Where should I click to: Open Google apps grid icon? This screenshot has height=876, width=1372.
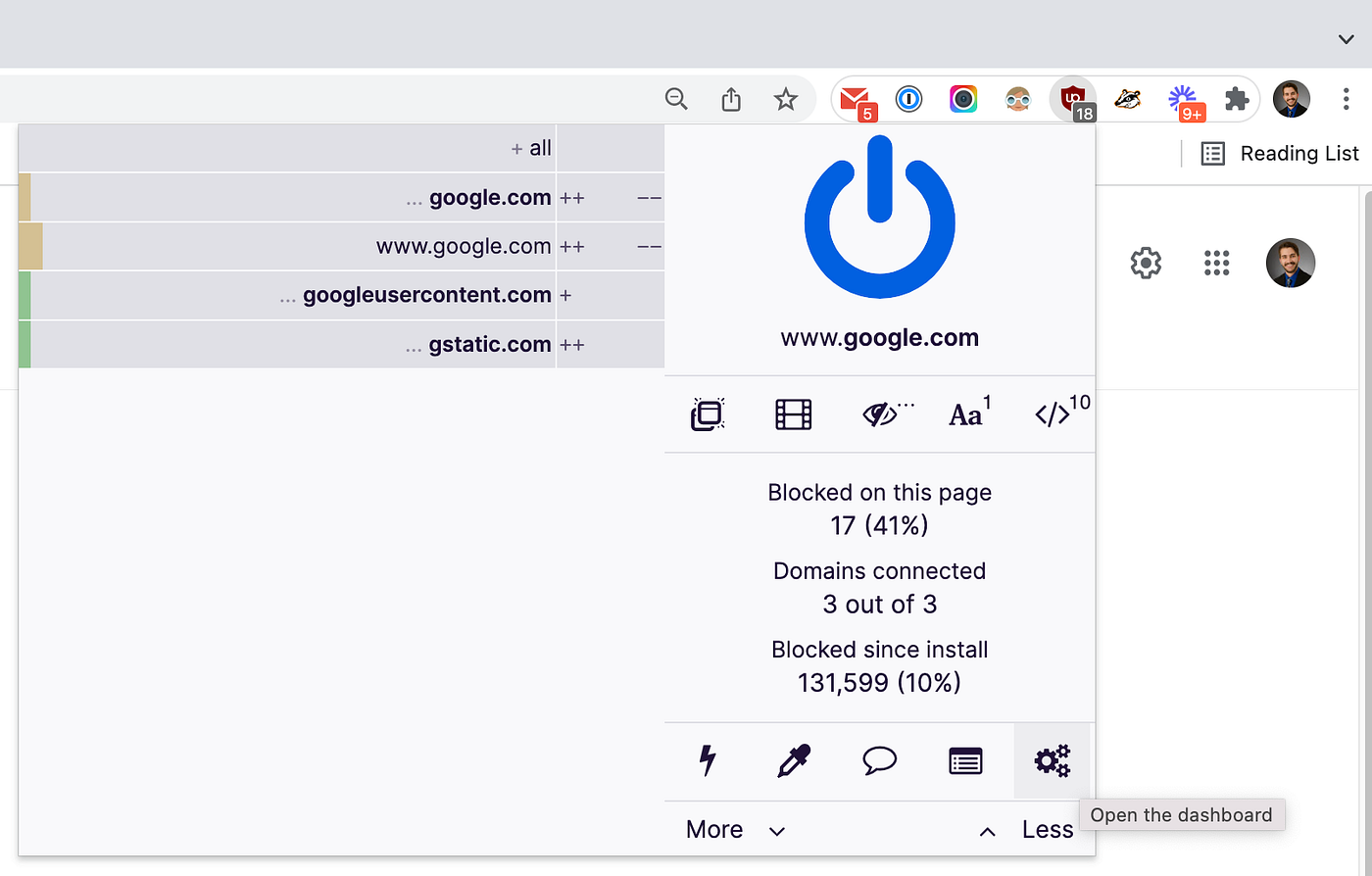click(x=1216, y=263)
